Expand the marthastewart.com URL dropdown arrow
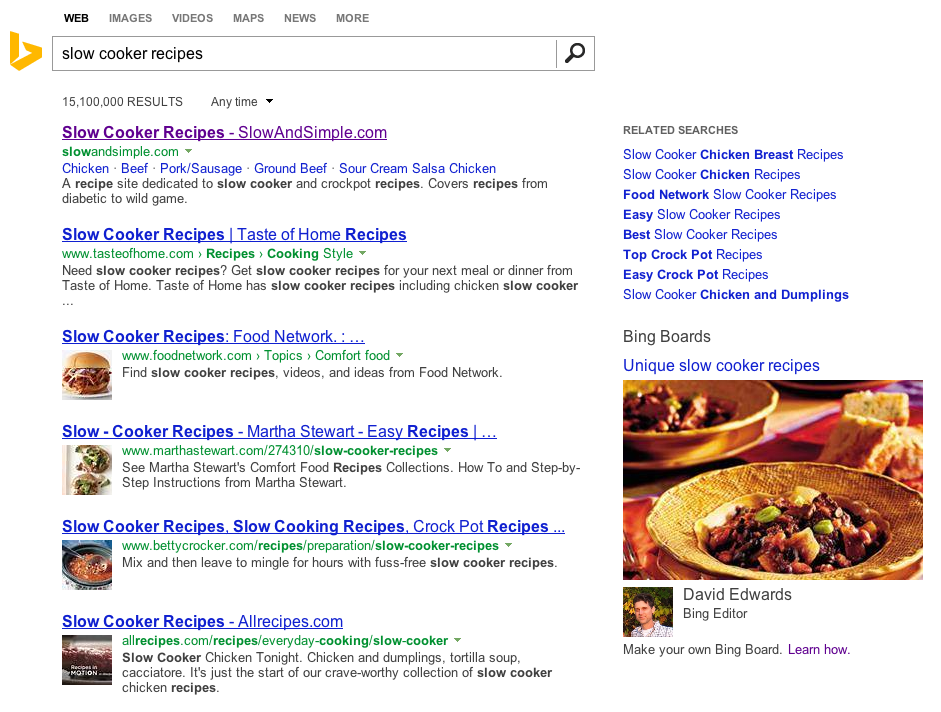The image size is (941, 712). pyautogui.click(x=447, y=450)
